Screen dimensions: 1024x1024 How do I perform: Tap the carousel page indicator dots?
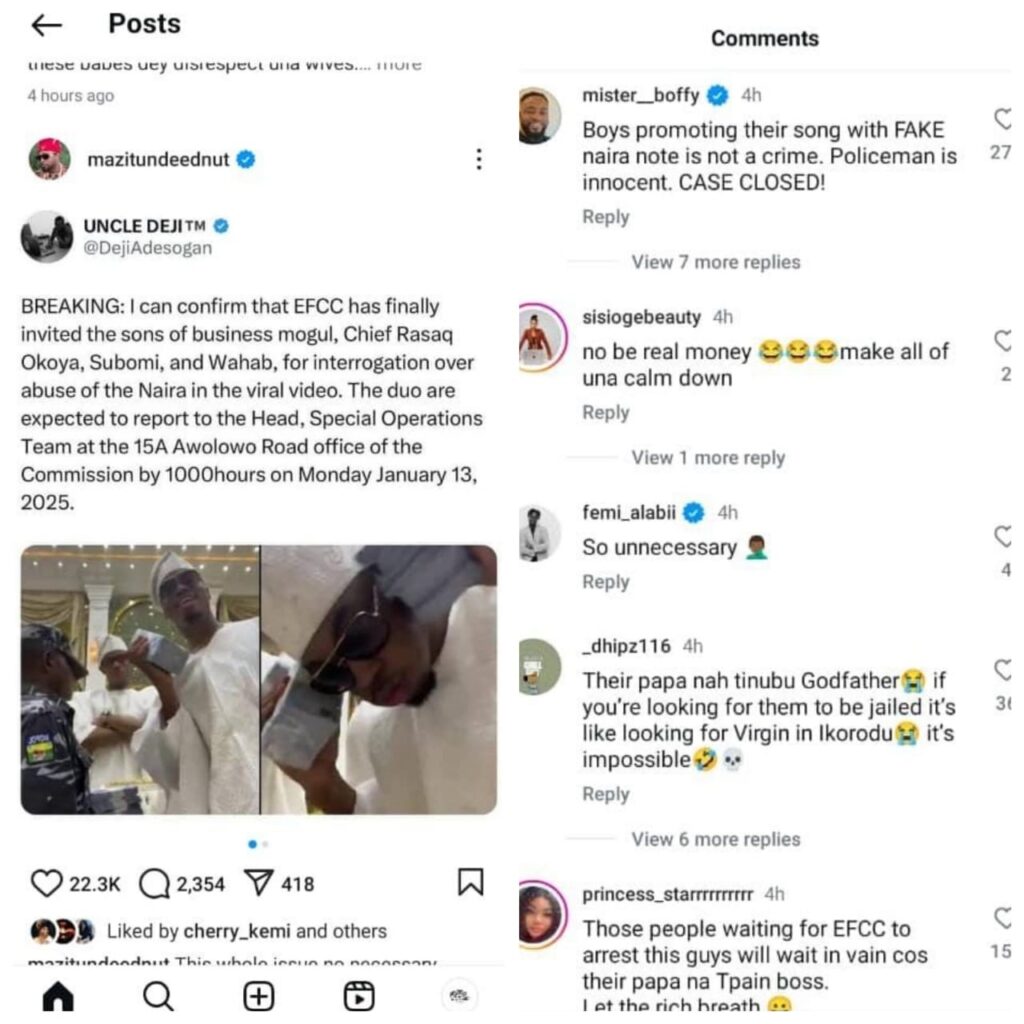258,844
